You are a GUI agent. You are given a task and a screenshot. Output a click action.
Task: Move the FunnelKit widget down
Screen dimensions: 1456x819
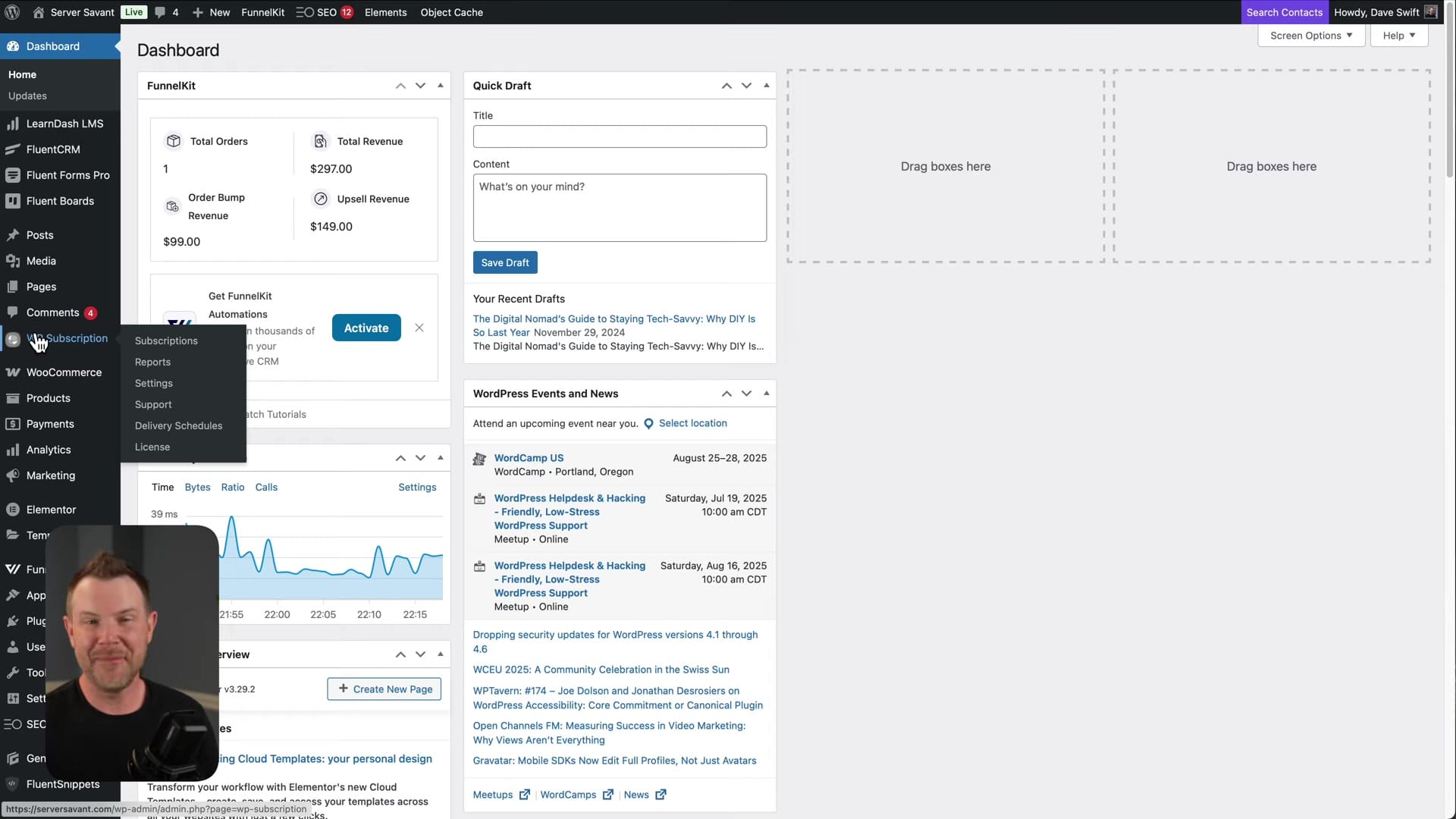(420, 86)
